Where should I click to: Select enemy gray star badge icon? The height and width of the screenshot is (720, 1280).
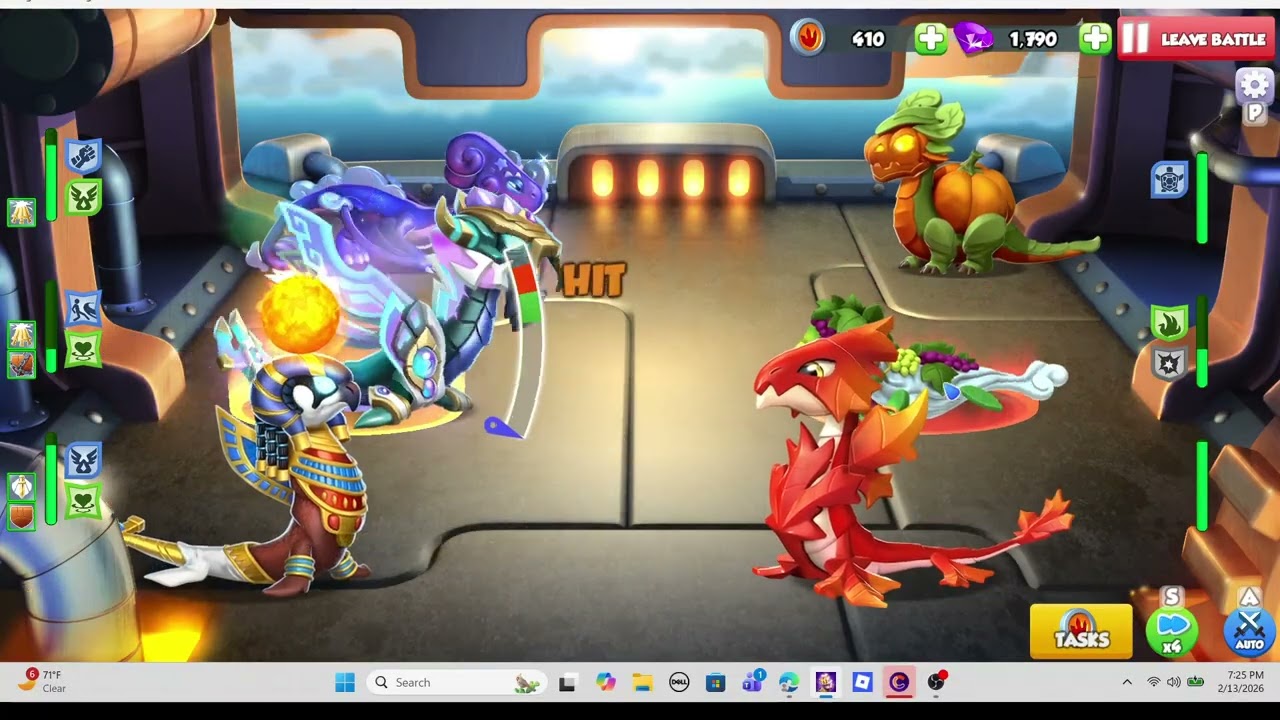click(x=1169, y=363)
